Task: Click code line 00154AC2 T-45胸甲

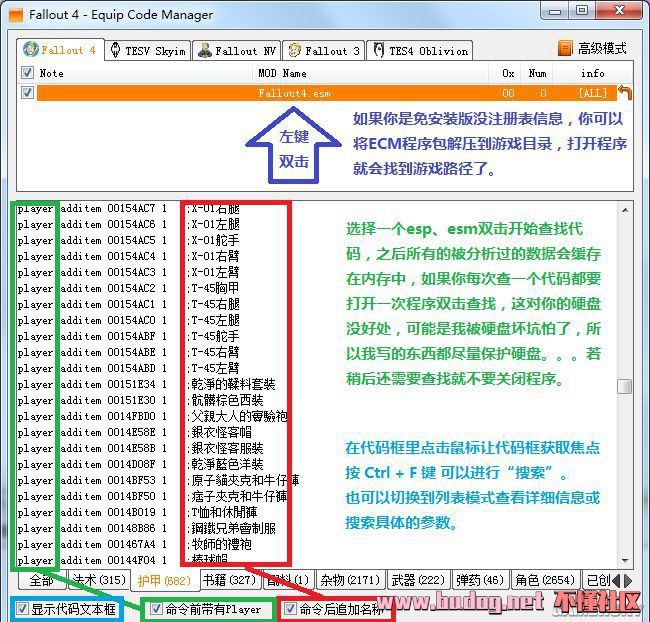Action: (129, 288)
